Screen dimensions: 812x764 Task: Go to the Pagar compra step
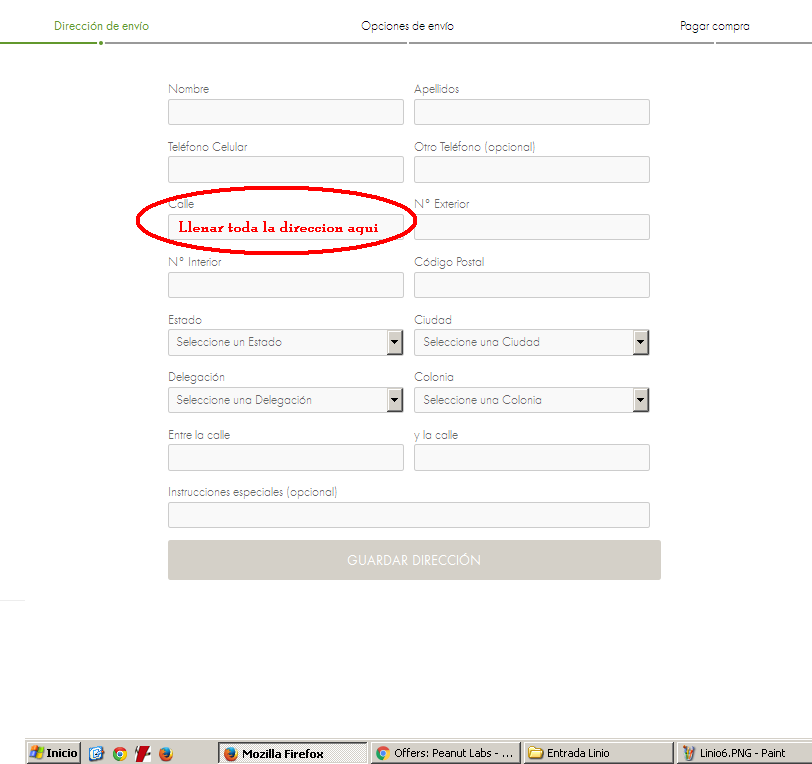click(715, 26)
